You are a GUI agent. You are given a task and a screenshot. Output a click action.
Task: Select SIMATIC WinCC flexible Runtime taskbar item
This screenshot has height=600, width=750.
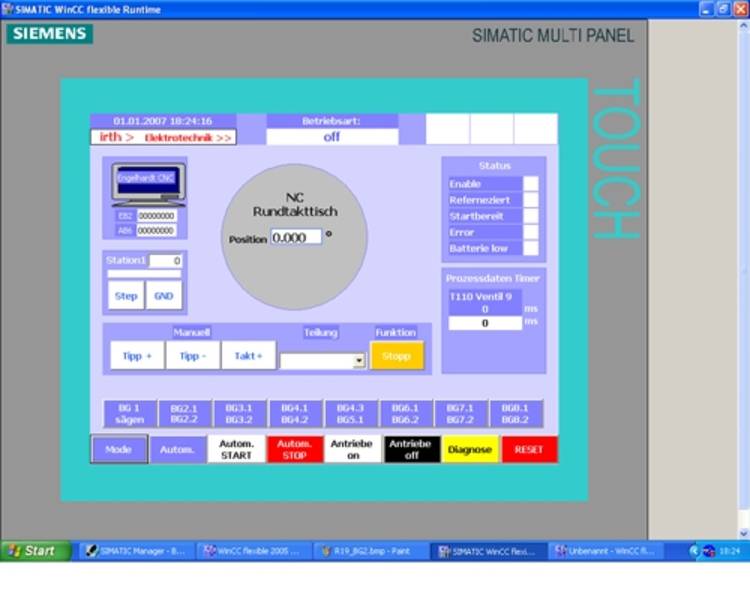pyautogui.click(x=489, y=551)
